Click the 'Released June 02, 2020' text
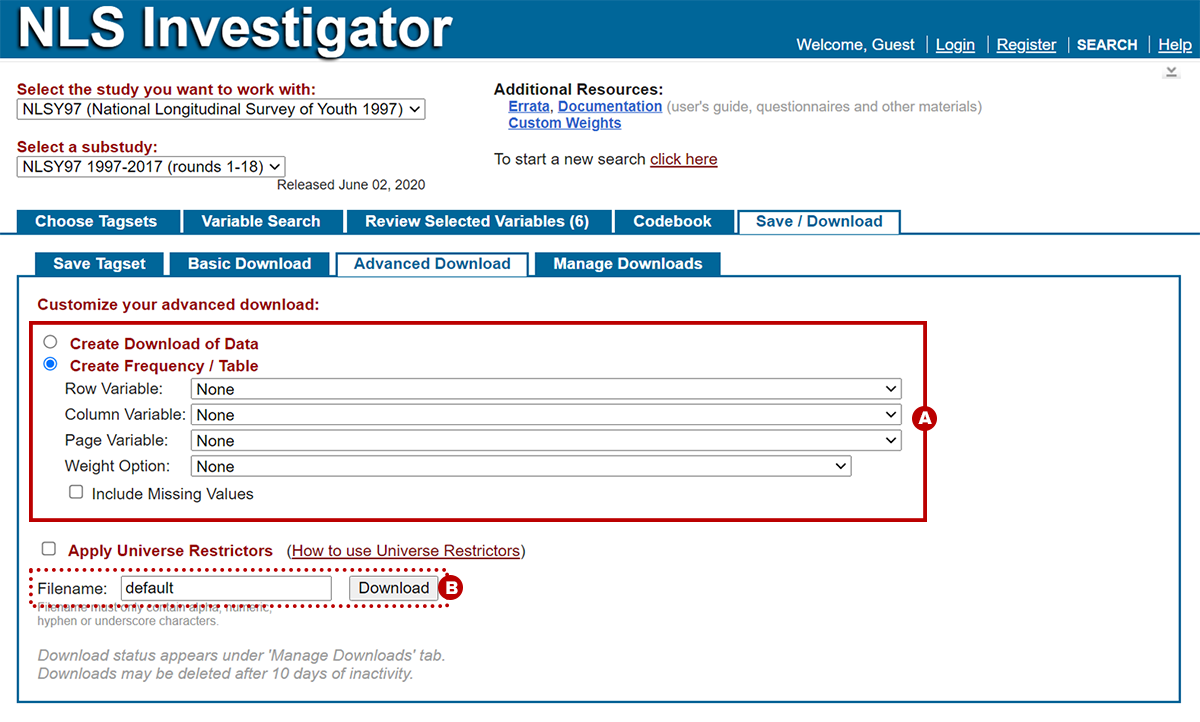This screenshot has width=1200, height=722. coord(351,185)
